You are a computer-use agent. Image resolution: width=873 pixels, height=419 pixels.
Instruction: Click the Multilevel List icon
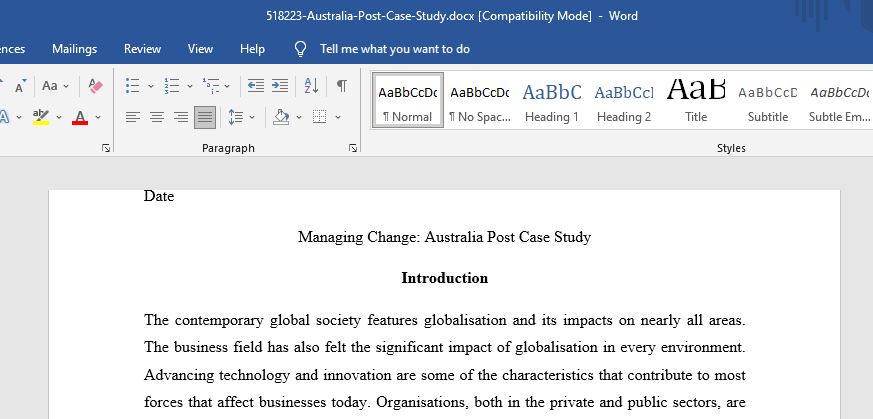coord(210,86)
